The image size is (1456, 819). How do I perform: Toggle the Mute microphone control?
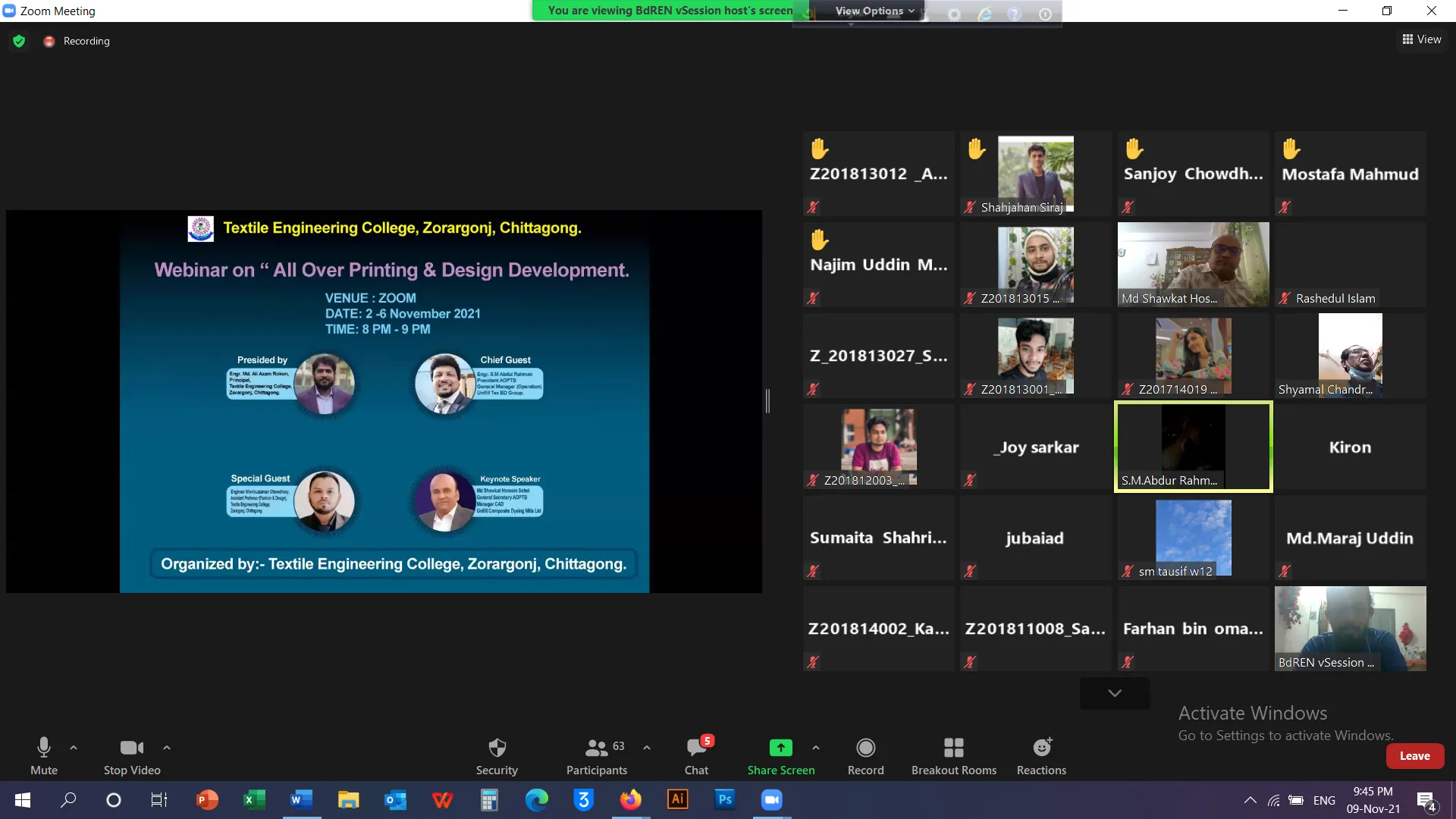44,755
